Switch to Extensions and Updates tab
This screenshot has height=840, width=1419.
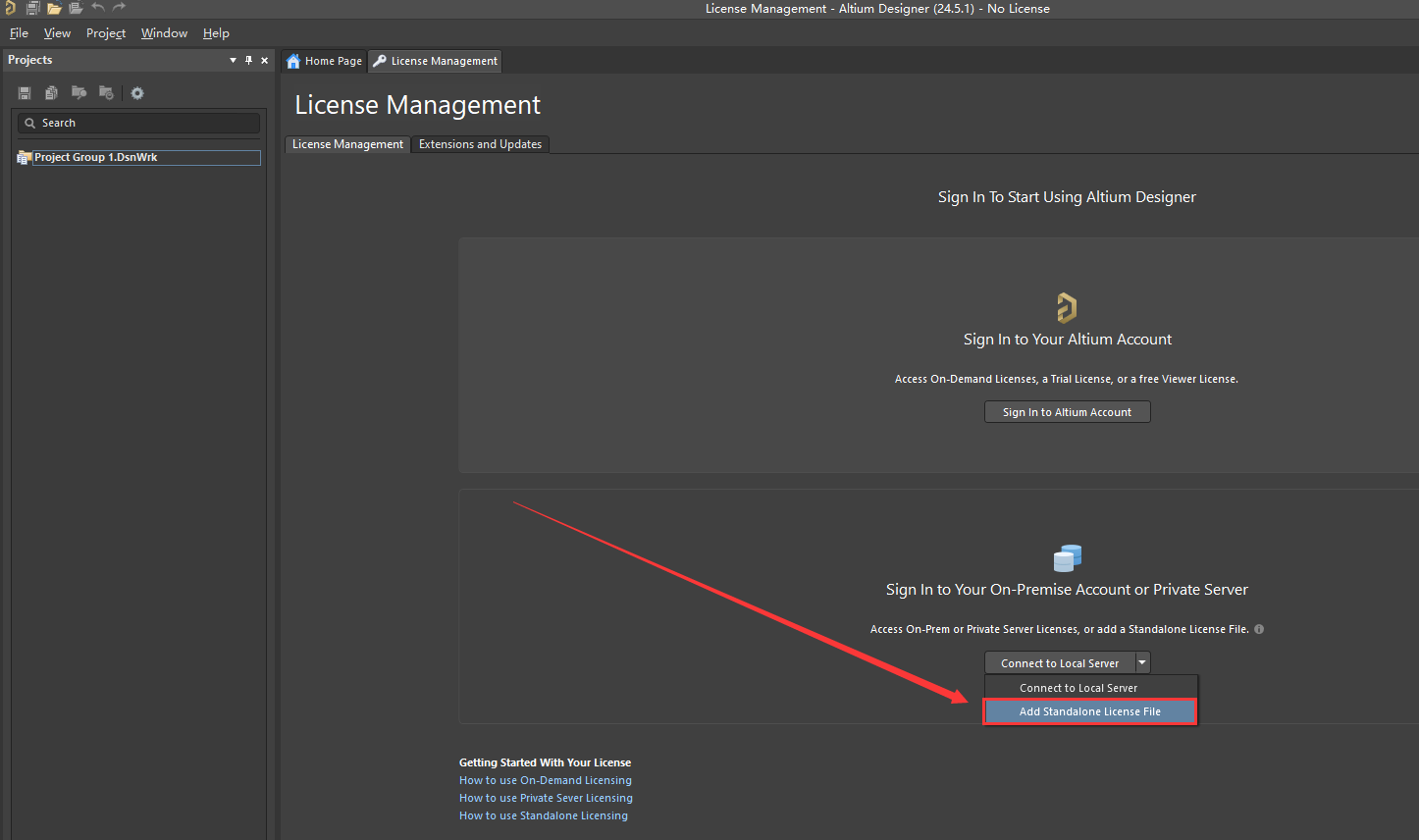coord(480,144)
